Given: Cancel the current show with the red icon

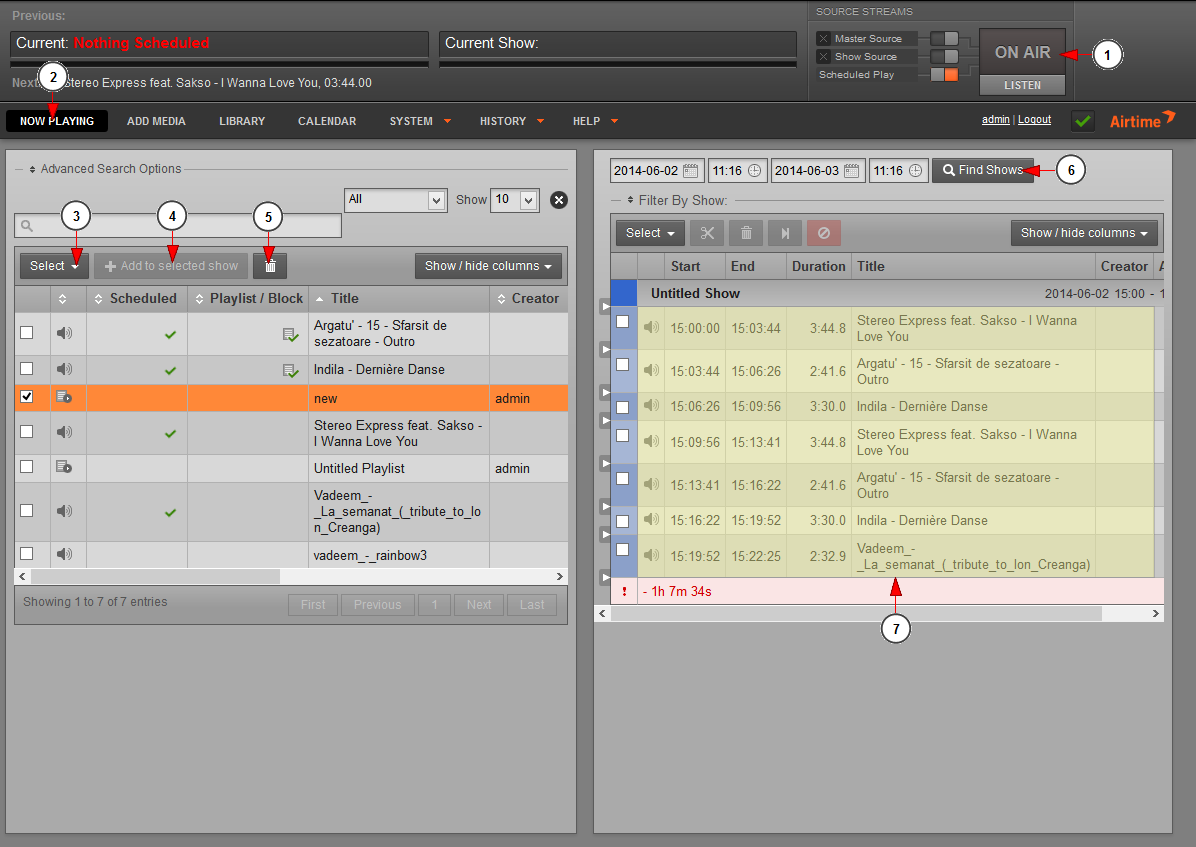Looking at the screenshot, I should (x=824, y=233).
